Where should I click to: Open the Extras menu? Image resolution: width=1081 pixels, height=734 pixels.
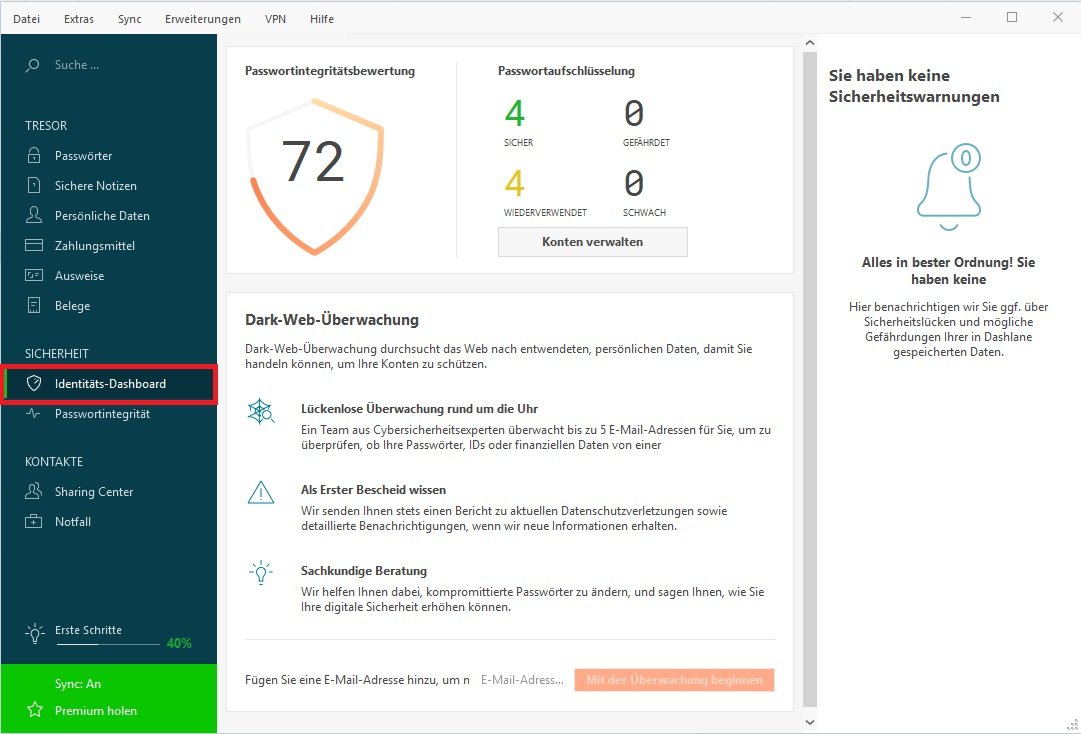tap(79, 19)
